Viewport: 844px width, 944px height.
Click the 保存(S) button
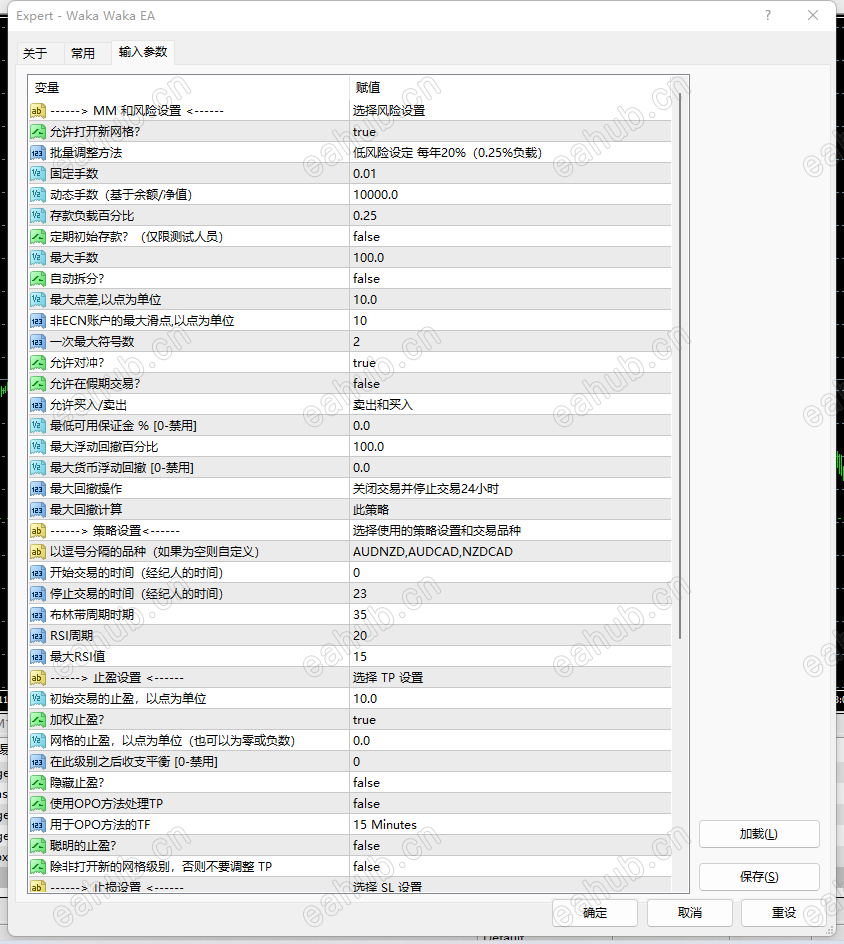point(759,877)
